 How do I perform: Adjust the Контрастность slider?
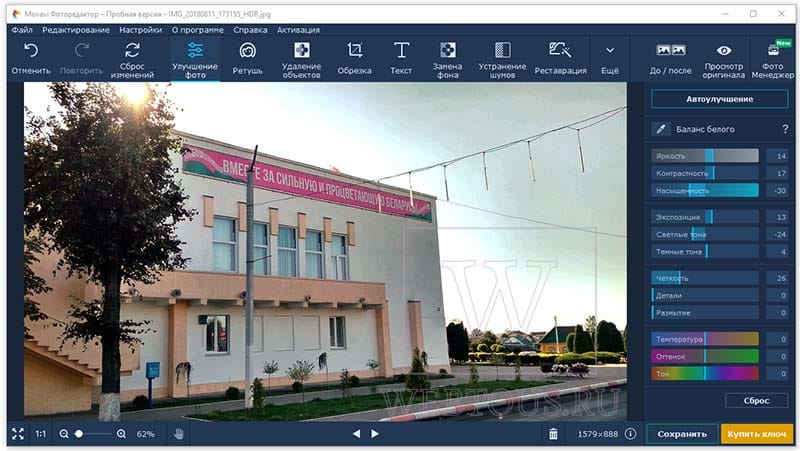[705, 173]
